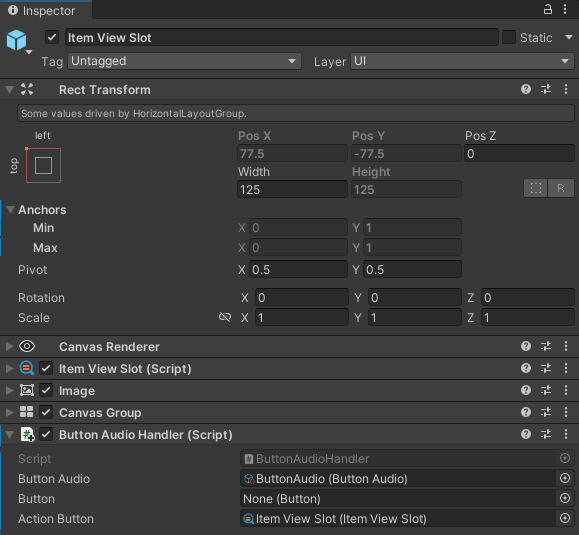
Task: Open Rect Transform help reference icon
Action: pyautogui.click(x=526, y=89)
